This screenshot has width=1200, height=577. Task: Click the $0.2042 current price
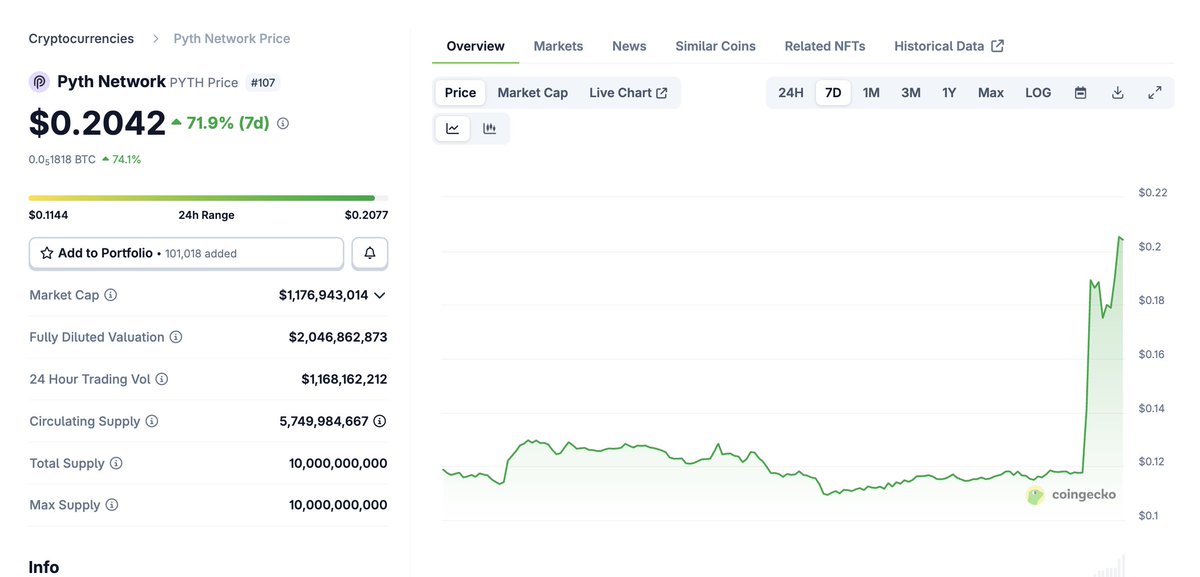click(97, 122)
